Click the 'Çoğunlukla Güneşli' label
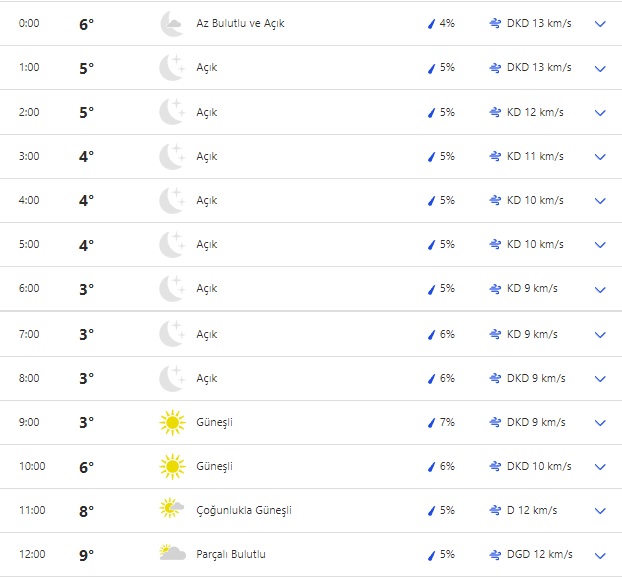This screenshot has height=577, width=622. [x=244, y=510]
